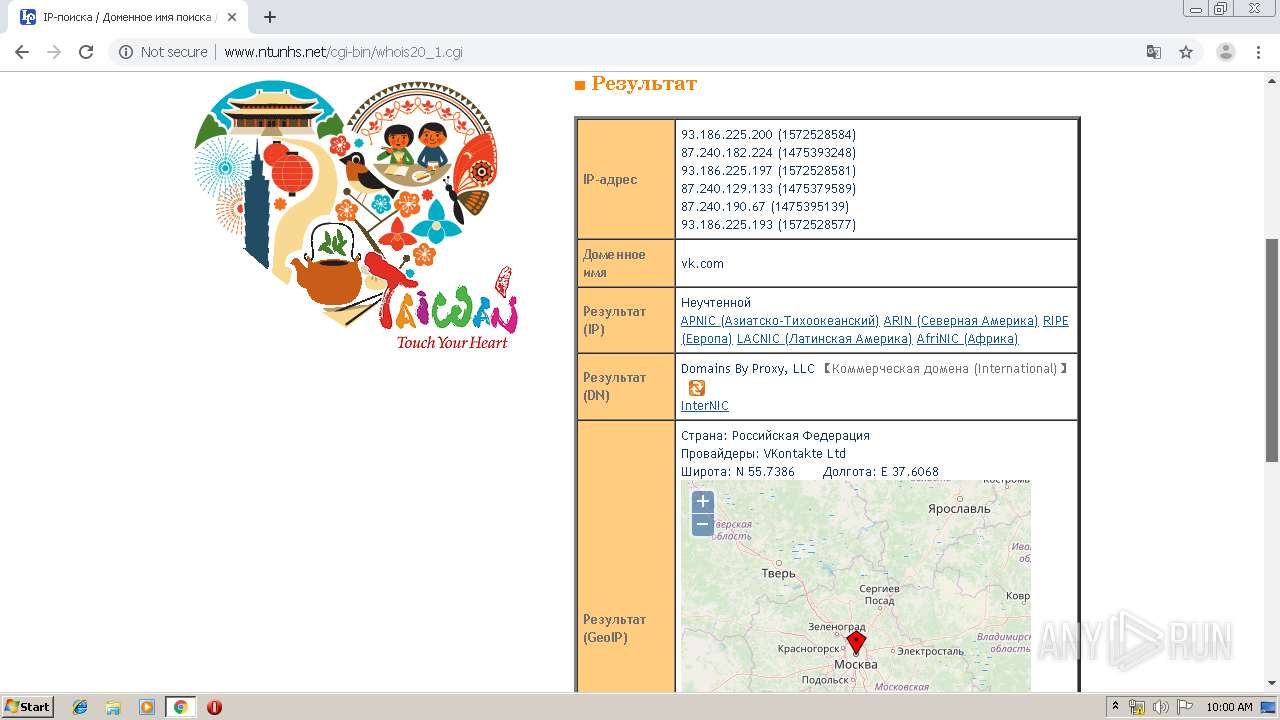
Task: Open the network tray icon
Action: pos(1137,707)
